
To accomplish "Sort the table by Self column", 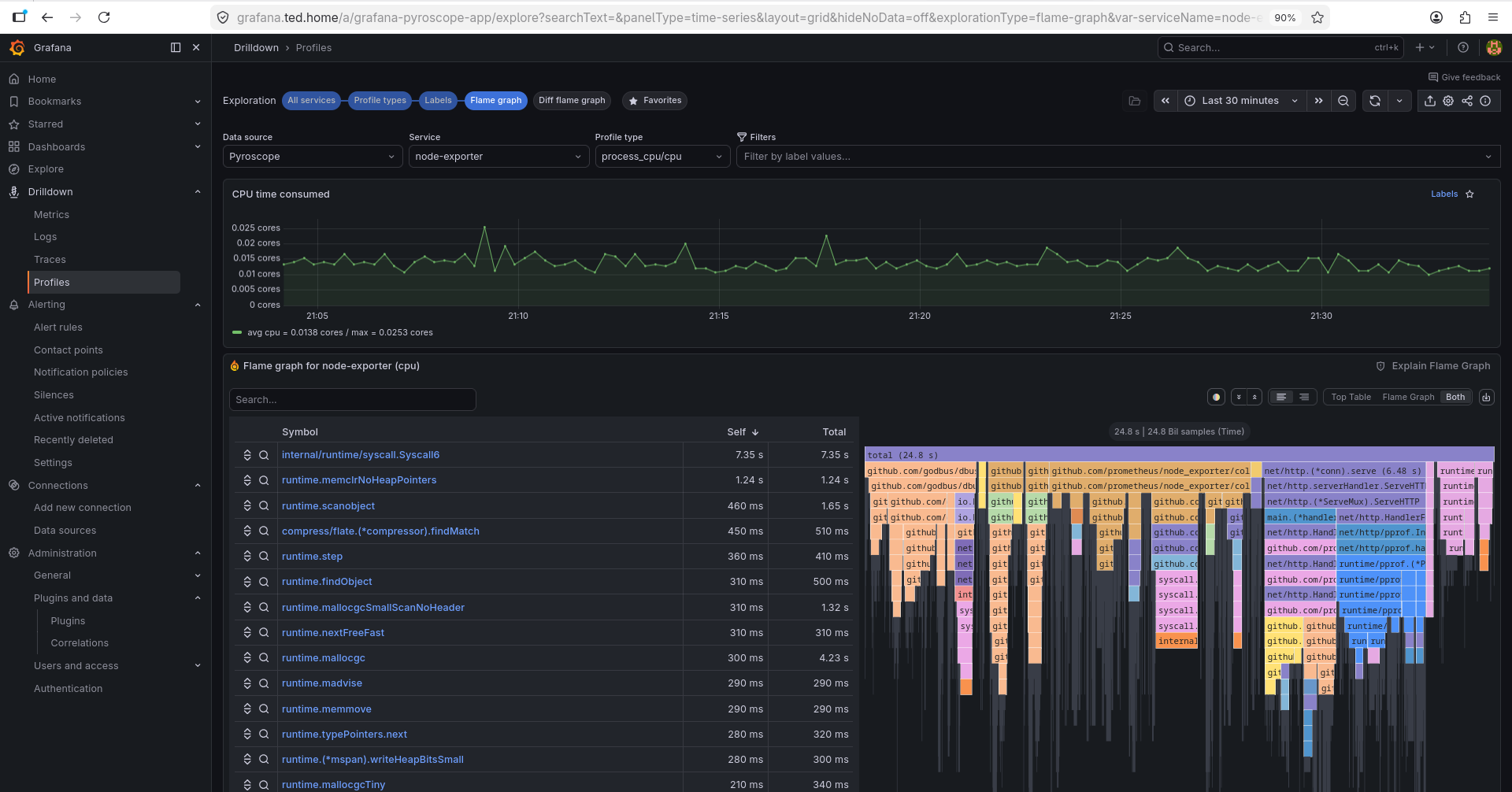I will pyautogui.click(x=743, y=432).
